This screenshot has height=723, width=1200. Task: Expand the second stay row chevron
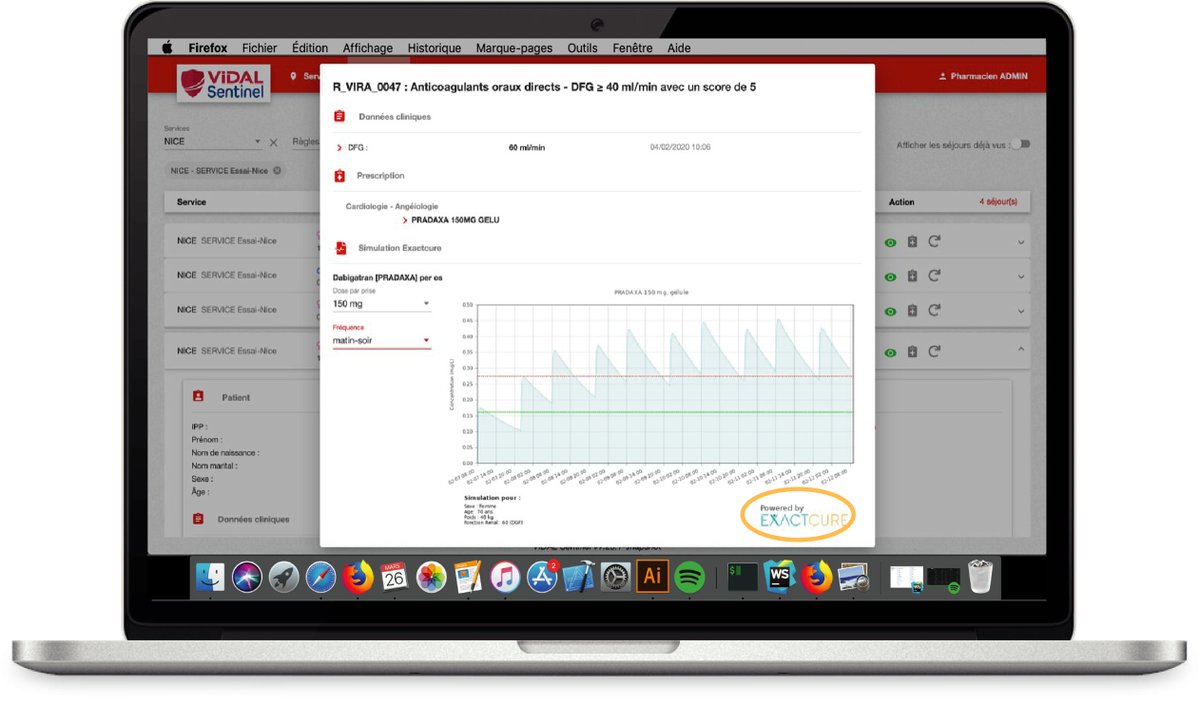pos(1021,276)
